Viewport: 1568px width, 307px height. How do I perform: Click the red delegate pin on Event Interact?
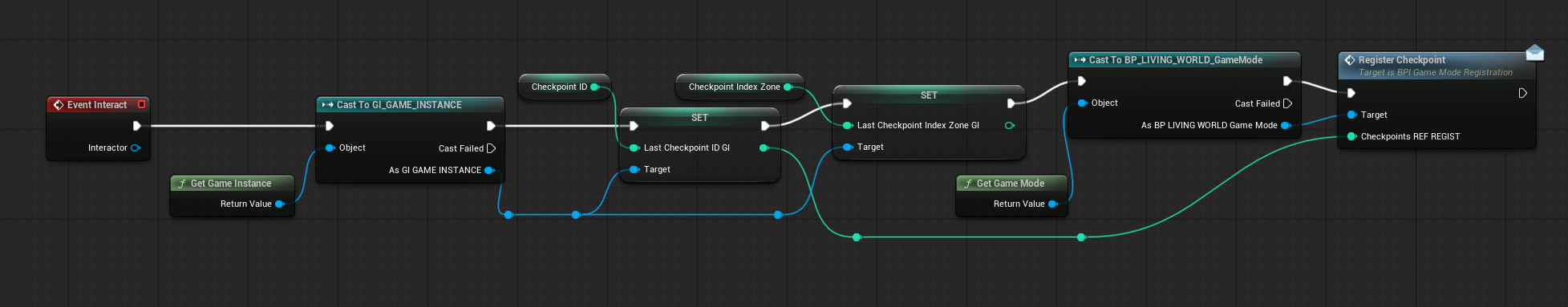point(141,104)
